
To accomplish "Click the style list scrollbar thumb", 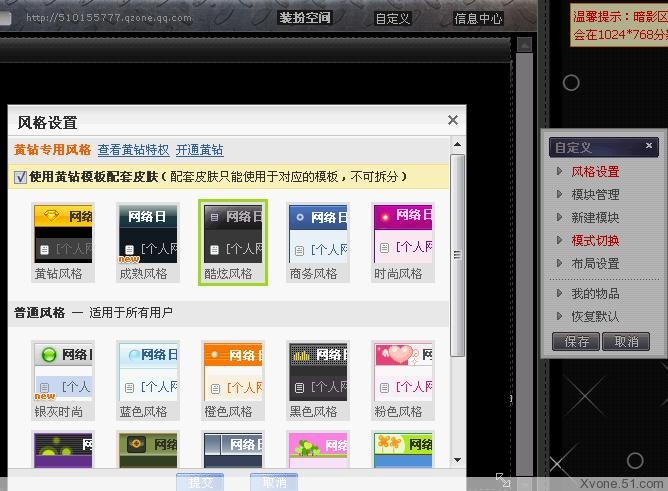I will [458, 256].
